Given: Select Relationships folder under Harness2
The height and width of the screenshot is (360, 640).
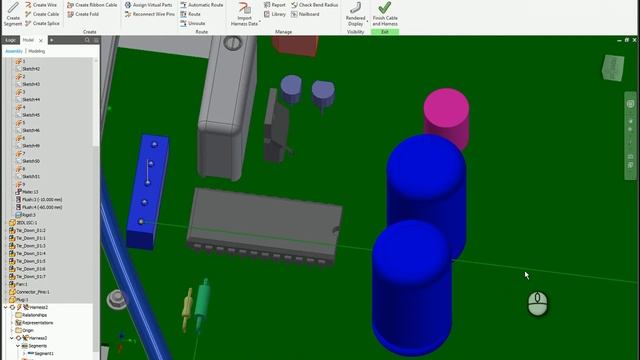Looking at the screenshot, I should pos(34,315).
